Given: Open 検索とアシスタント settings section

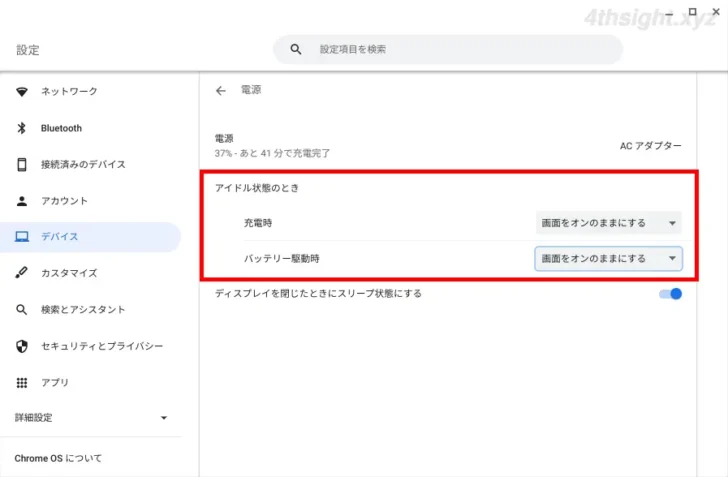Looking at the screenshot, I should pos(91,309).
